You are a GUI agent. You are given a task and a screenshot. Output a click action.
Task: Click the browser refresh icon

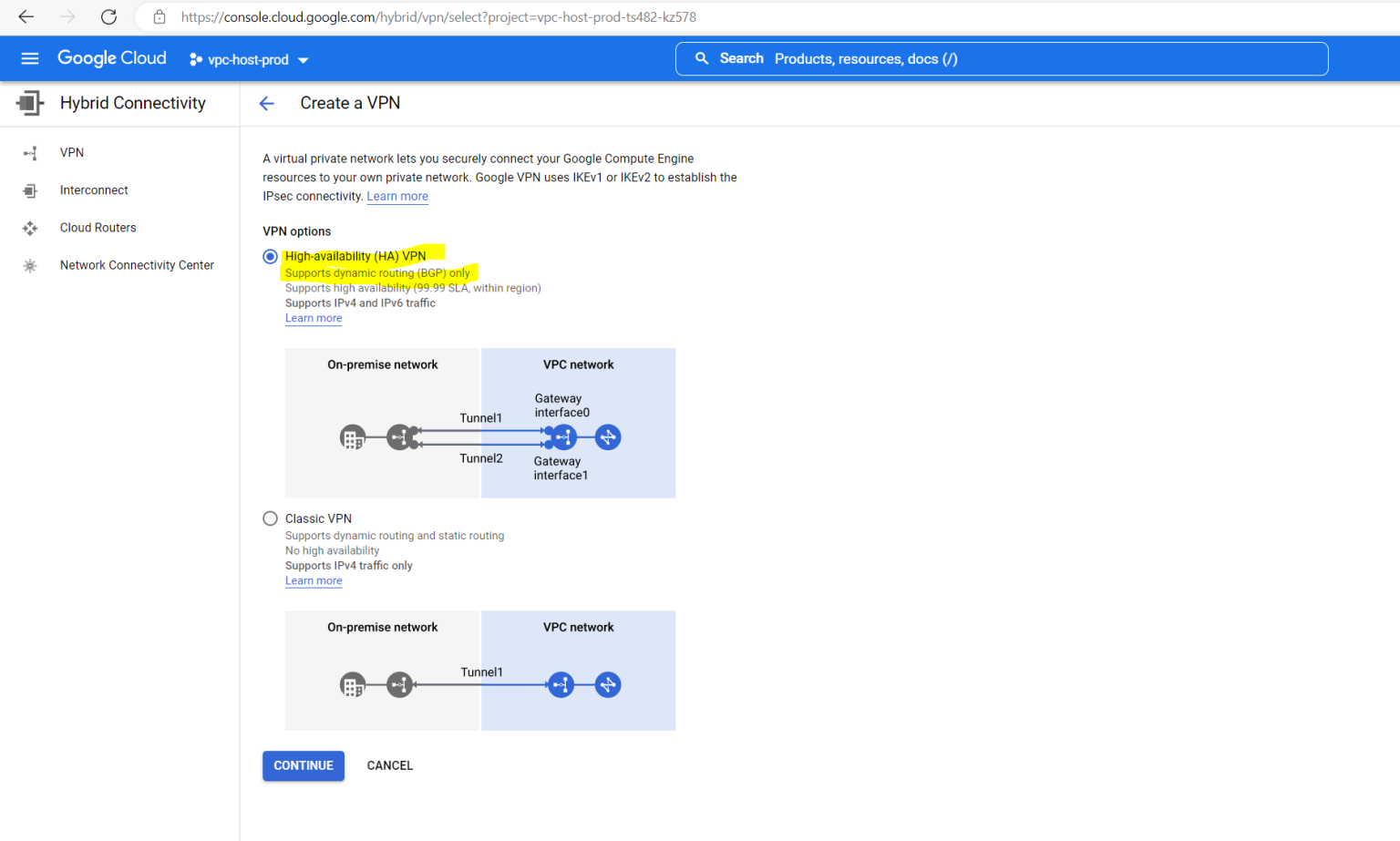[x=108, y=16]
